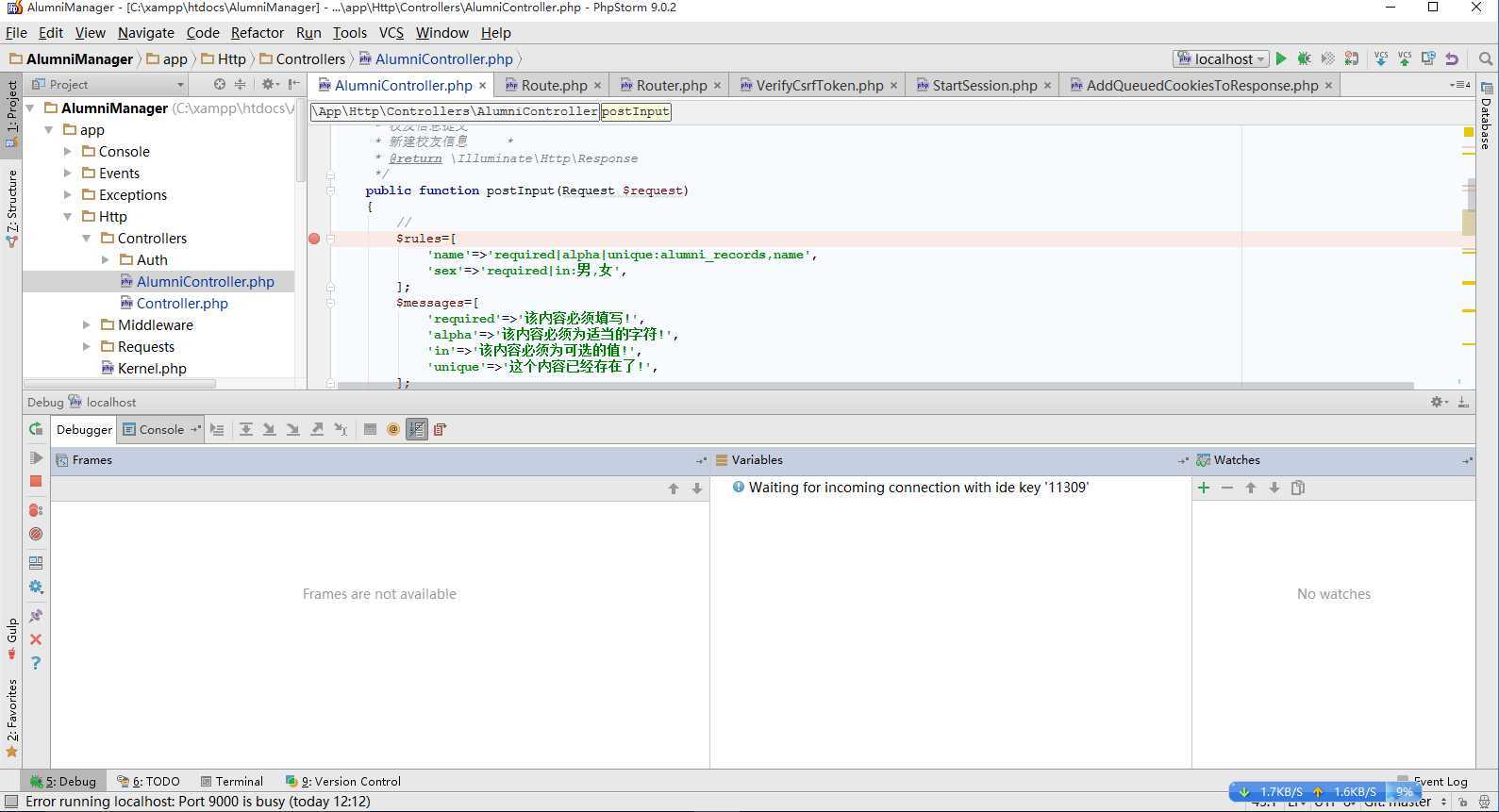Pin the debug tab

pyautogui.click(x=36, y=616)
